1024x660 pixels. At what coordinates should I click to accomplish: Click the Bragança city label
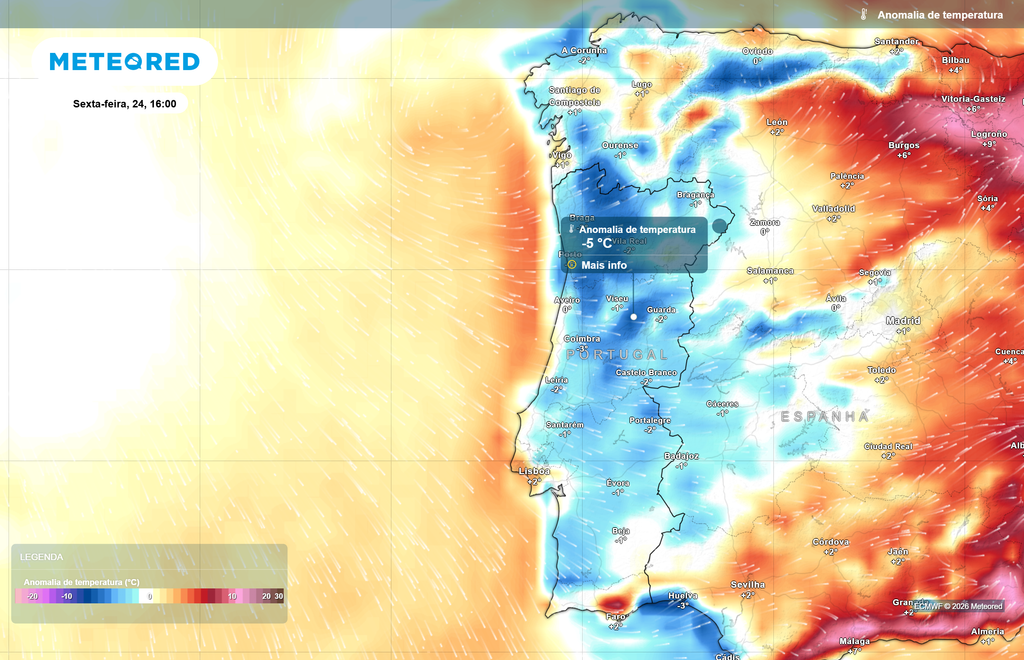[696, 195]
